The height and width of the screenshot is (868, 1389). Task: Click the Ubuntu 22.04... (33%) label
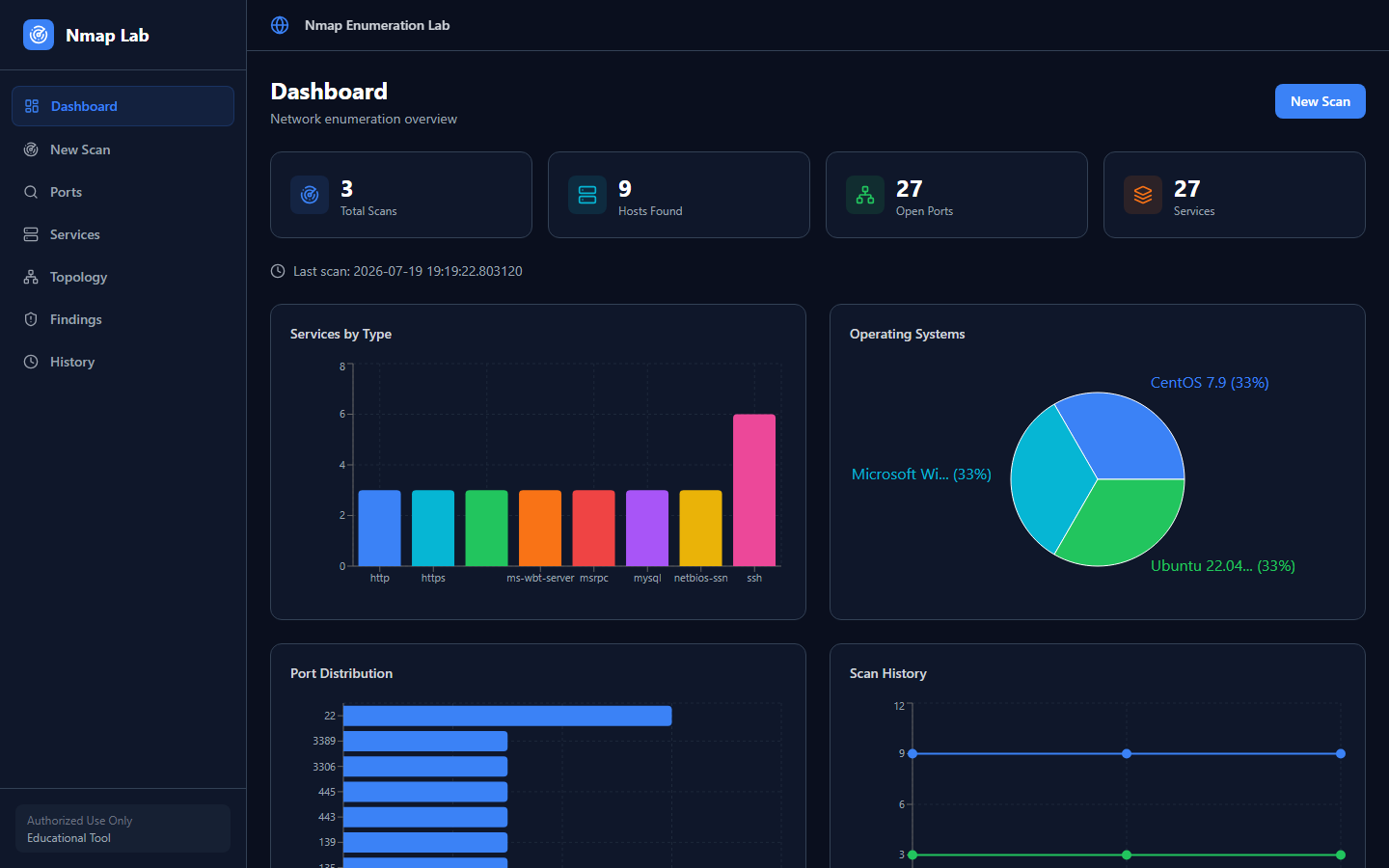(x=1223, y=566)
